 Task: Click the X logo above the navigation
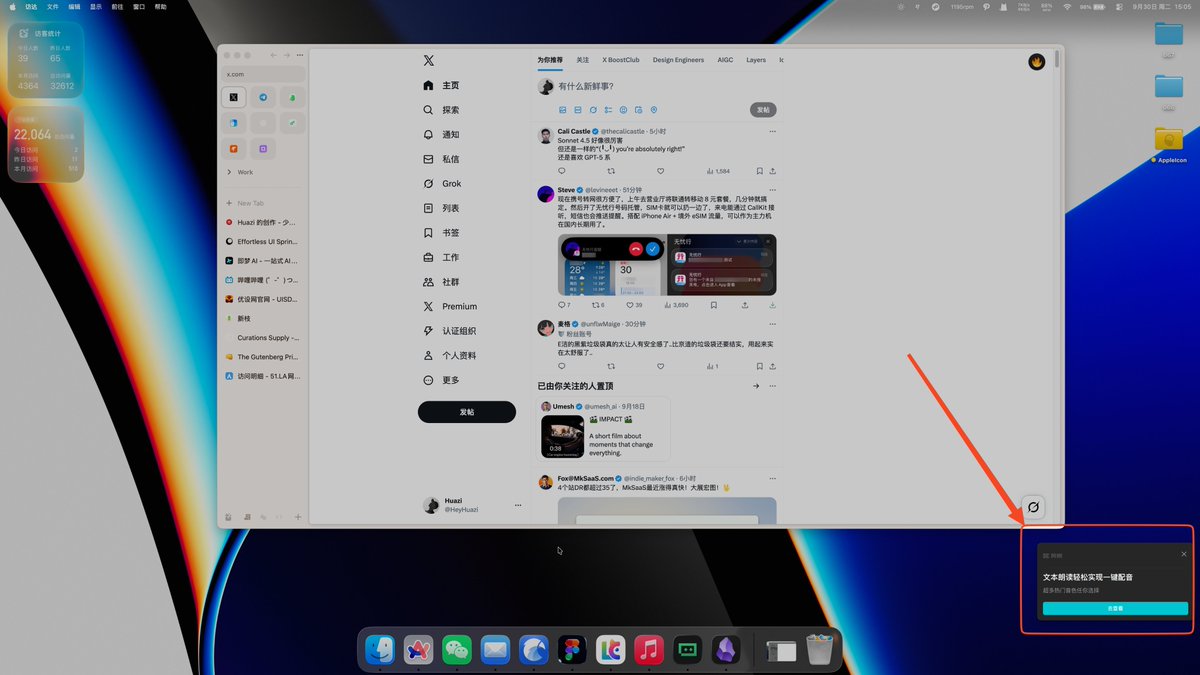click(x=429, y=61)
